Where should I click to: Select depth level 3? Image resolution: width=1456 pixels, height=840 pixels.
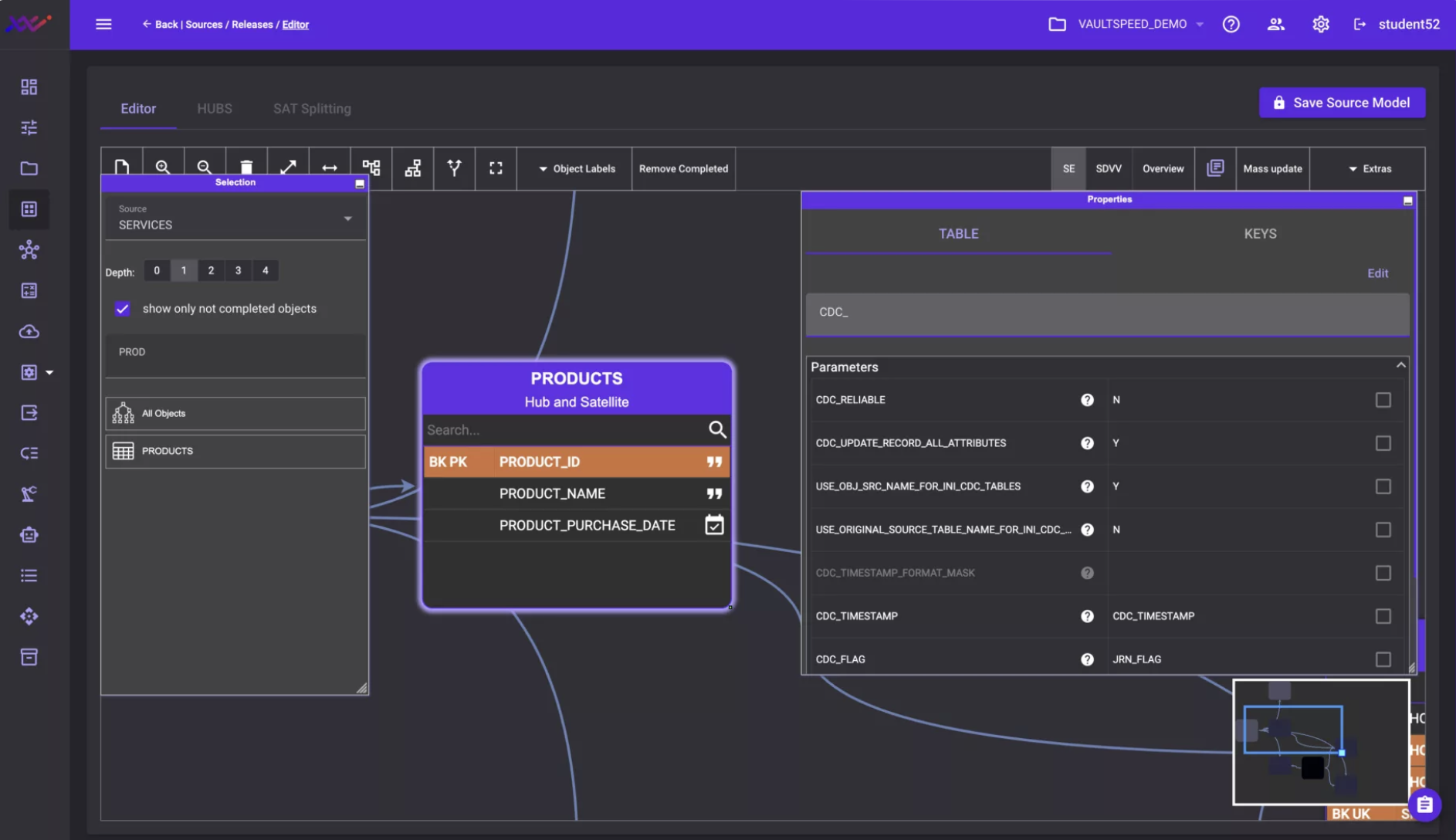tap(238, 270)
